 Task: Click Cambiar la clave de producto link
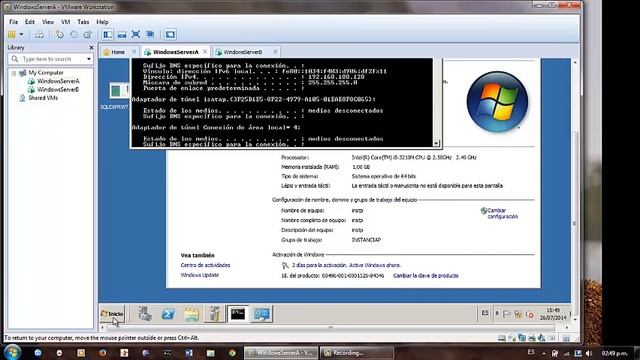tap(426, 276)
